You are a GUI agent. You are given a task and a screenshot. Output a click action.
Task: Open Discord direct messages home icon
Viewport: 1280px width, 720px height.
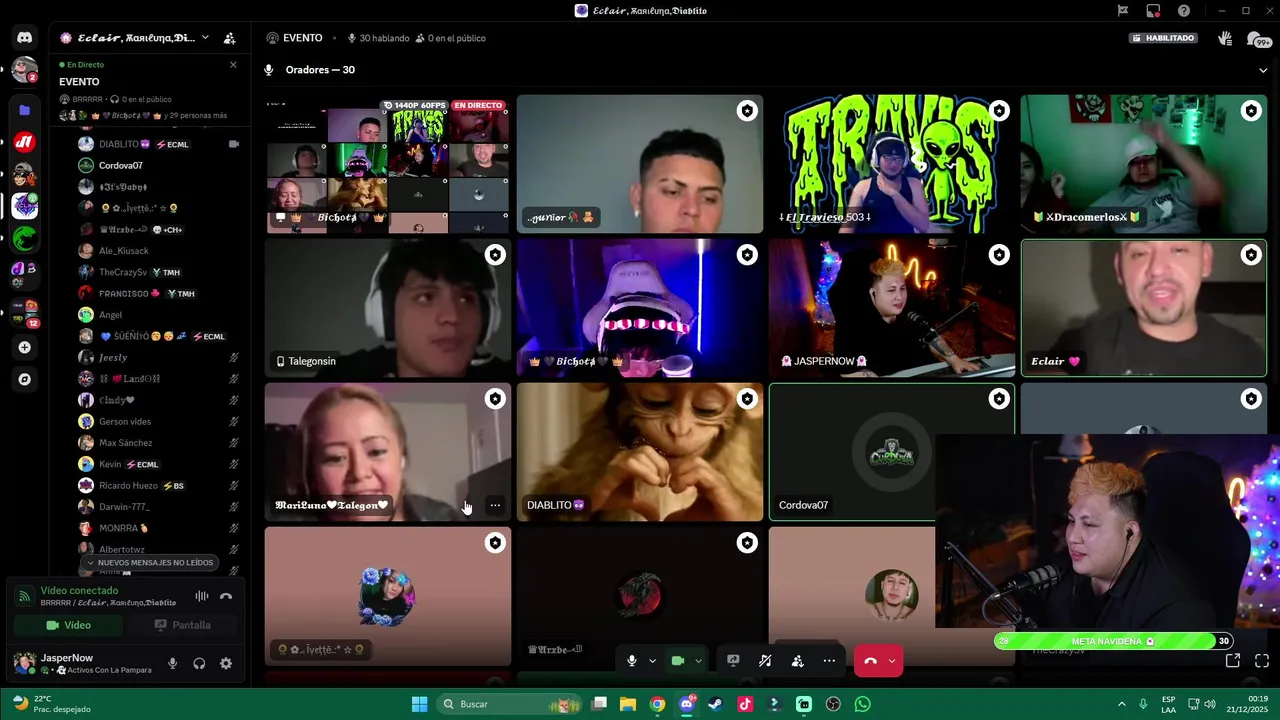click(25, 38)
